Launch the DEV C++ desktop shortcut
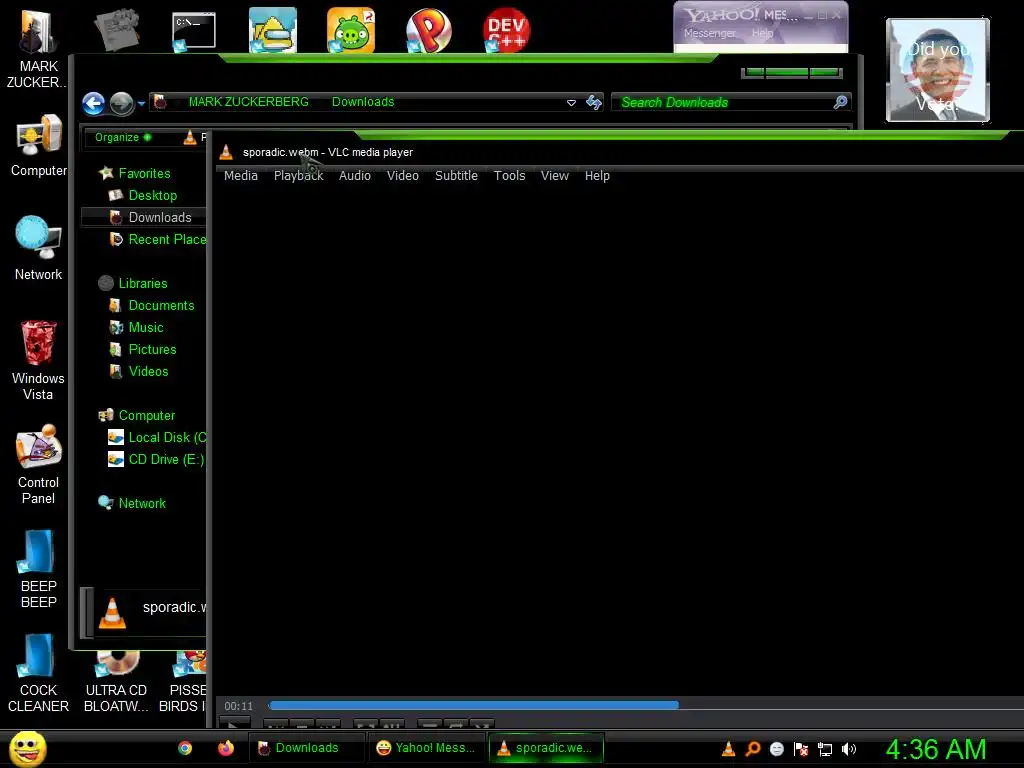The height and width of the screenshot is (768, 1024). click(506, 30)
